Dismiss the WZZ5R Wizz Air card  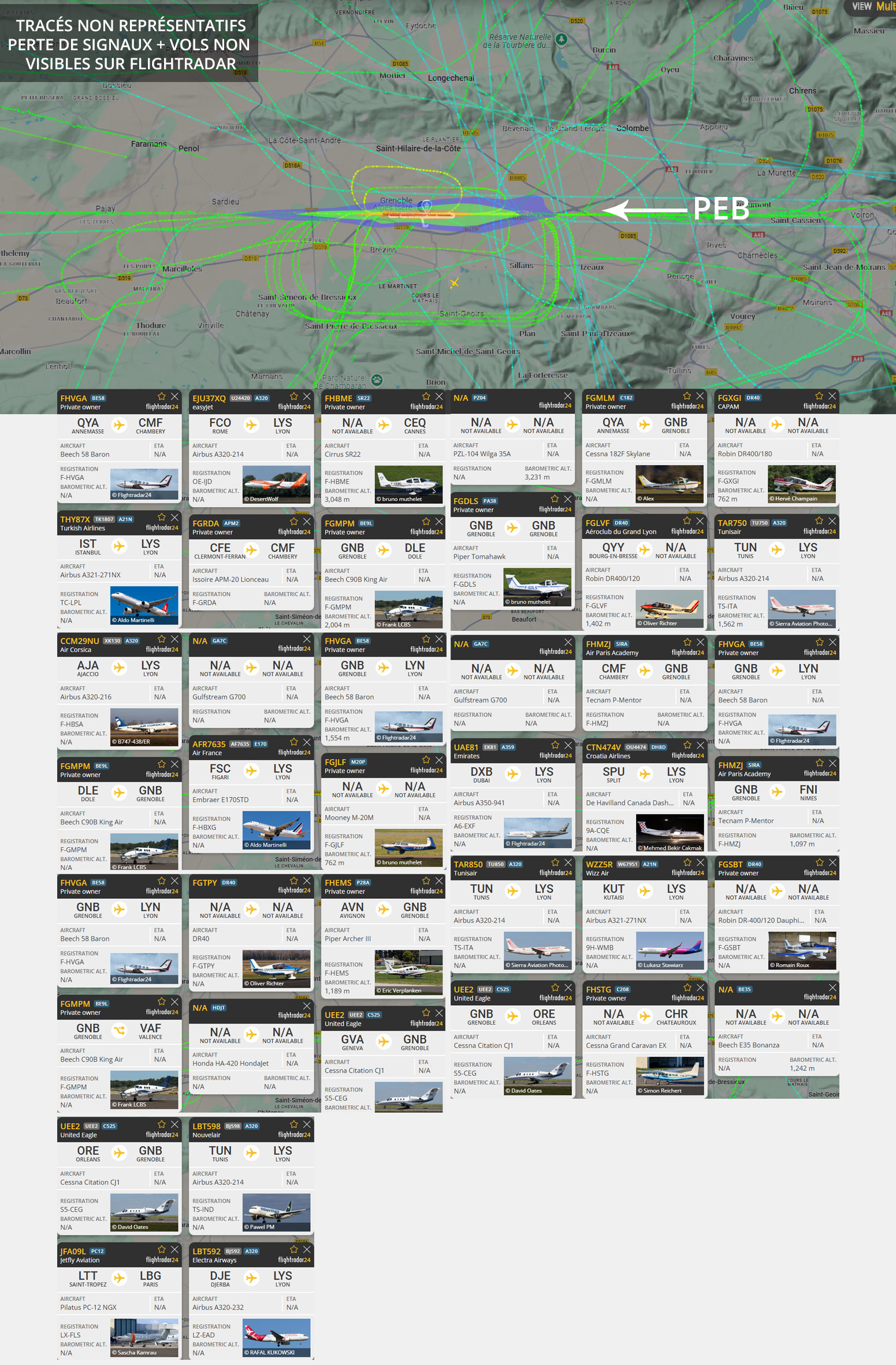(x=700, y=862)
